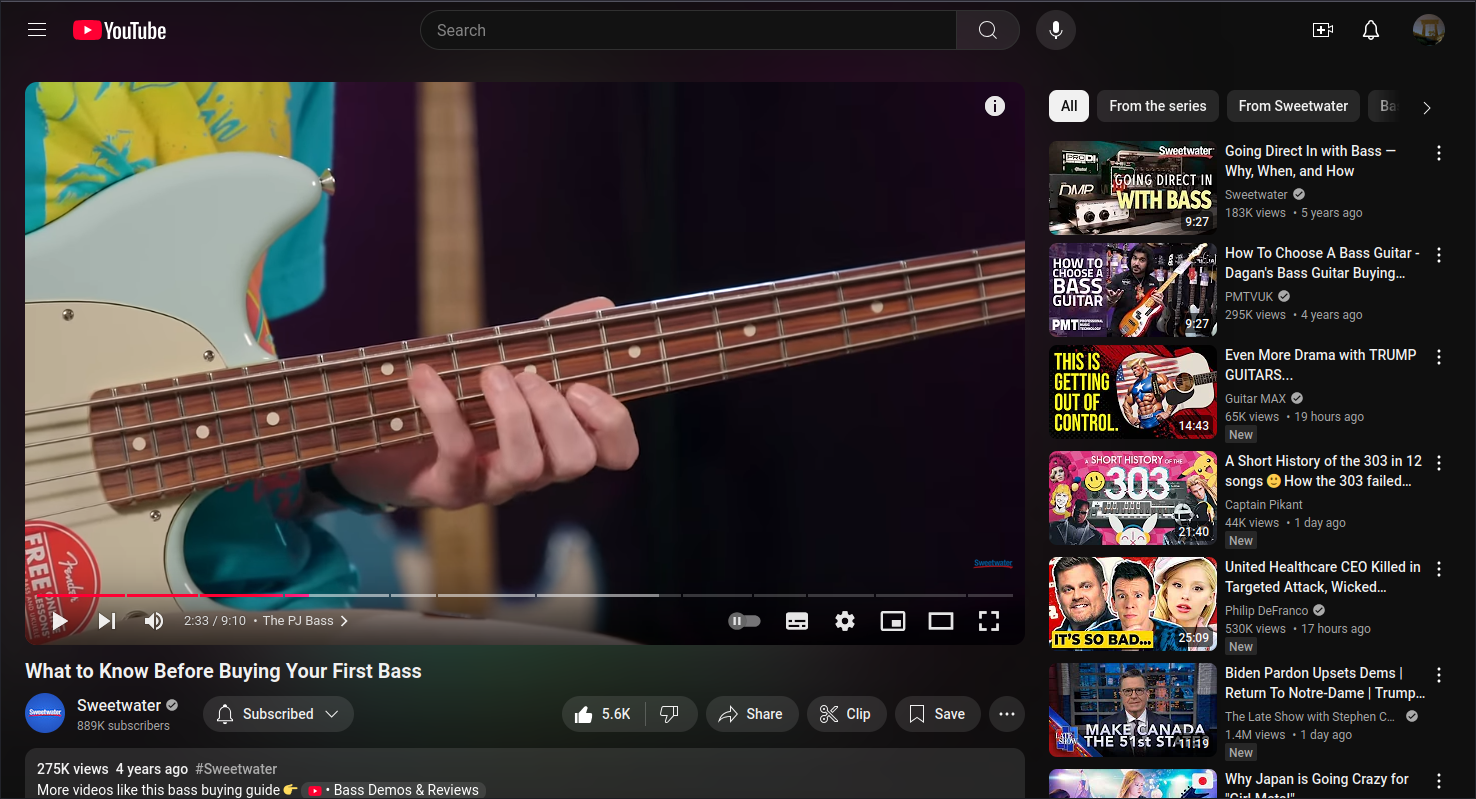Open the PMTVUK channel name

[x=1250, y=297]
